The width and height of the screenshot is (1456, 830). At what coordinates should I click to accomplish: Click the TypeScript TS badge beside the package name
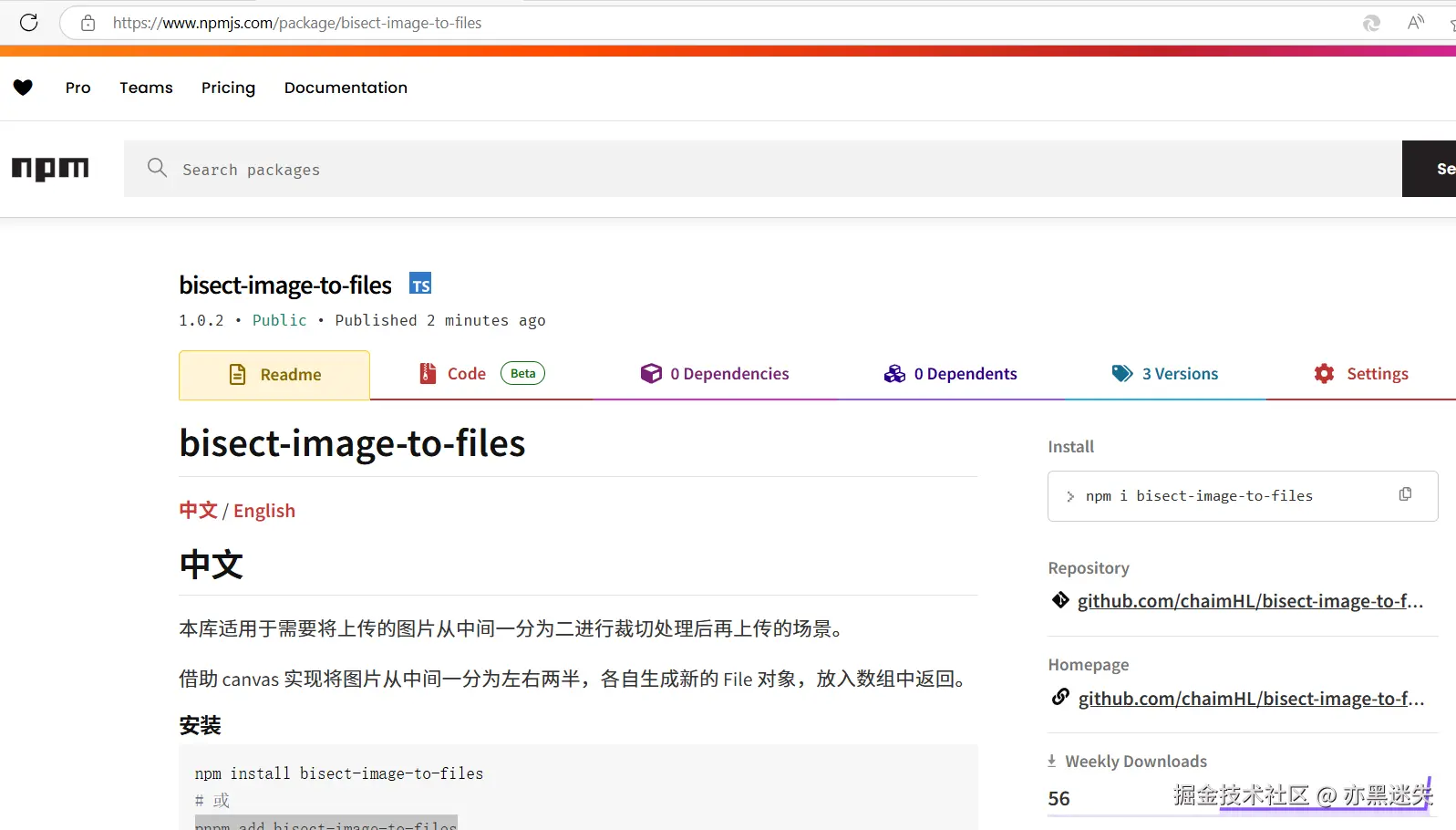coord(420,284)
